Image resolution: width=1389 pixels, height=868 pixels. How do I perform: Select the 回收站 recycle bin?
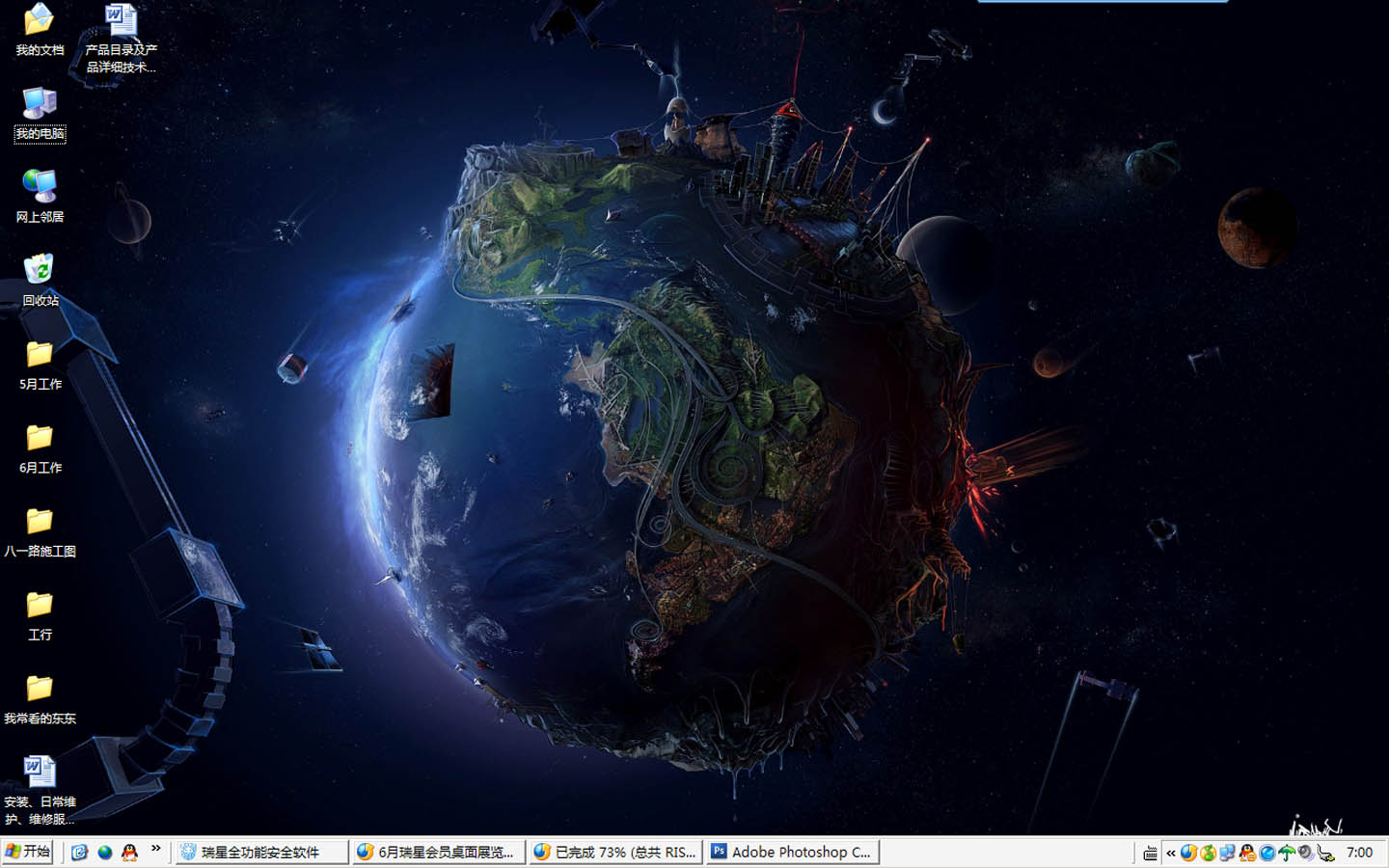(x=40, y=281)
